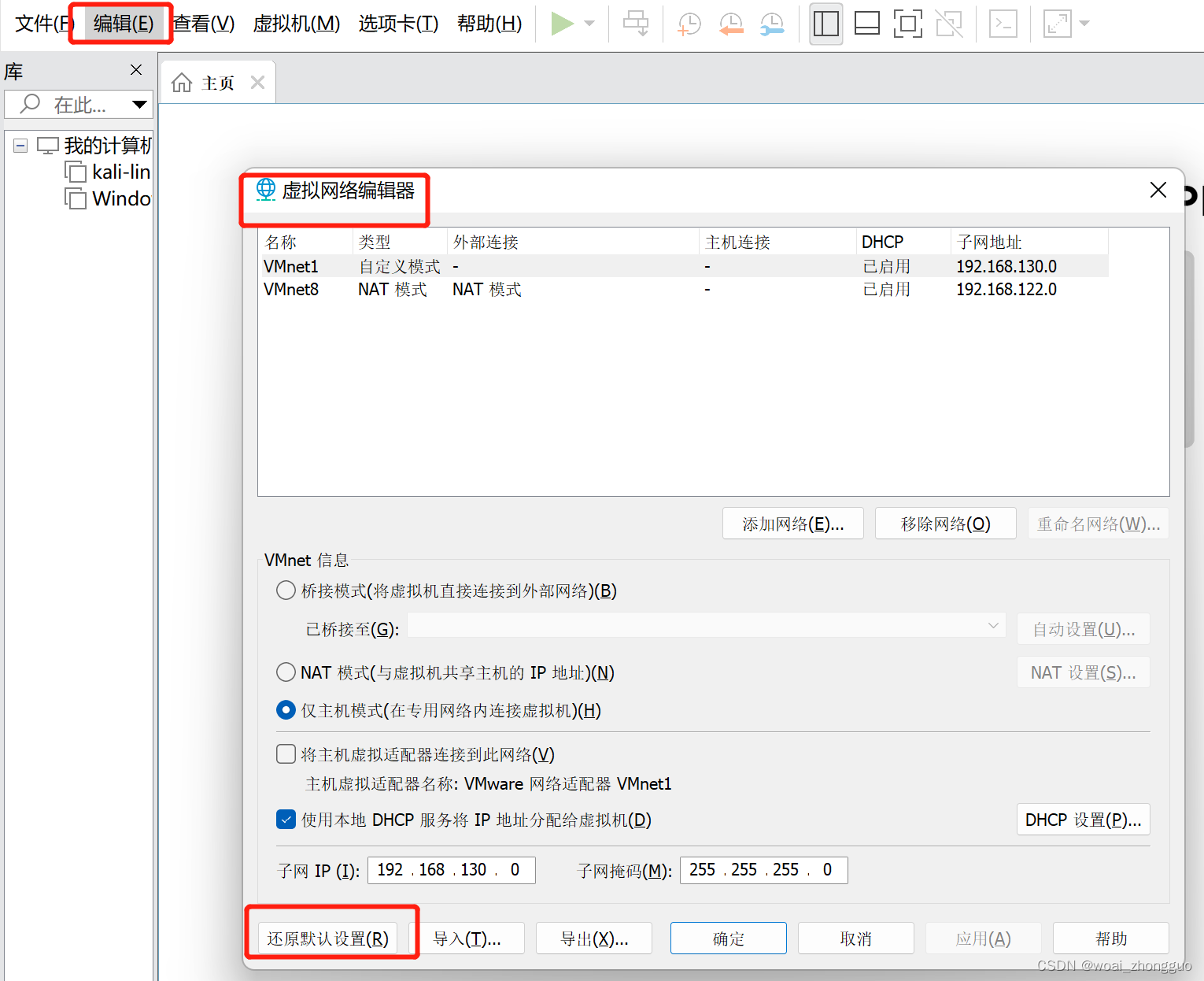Click the 移除网络(O) button
Viewport: 1204px width, 981px height.
[x=946, y=524]
